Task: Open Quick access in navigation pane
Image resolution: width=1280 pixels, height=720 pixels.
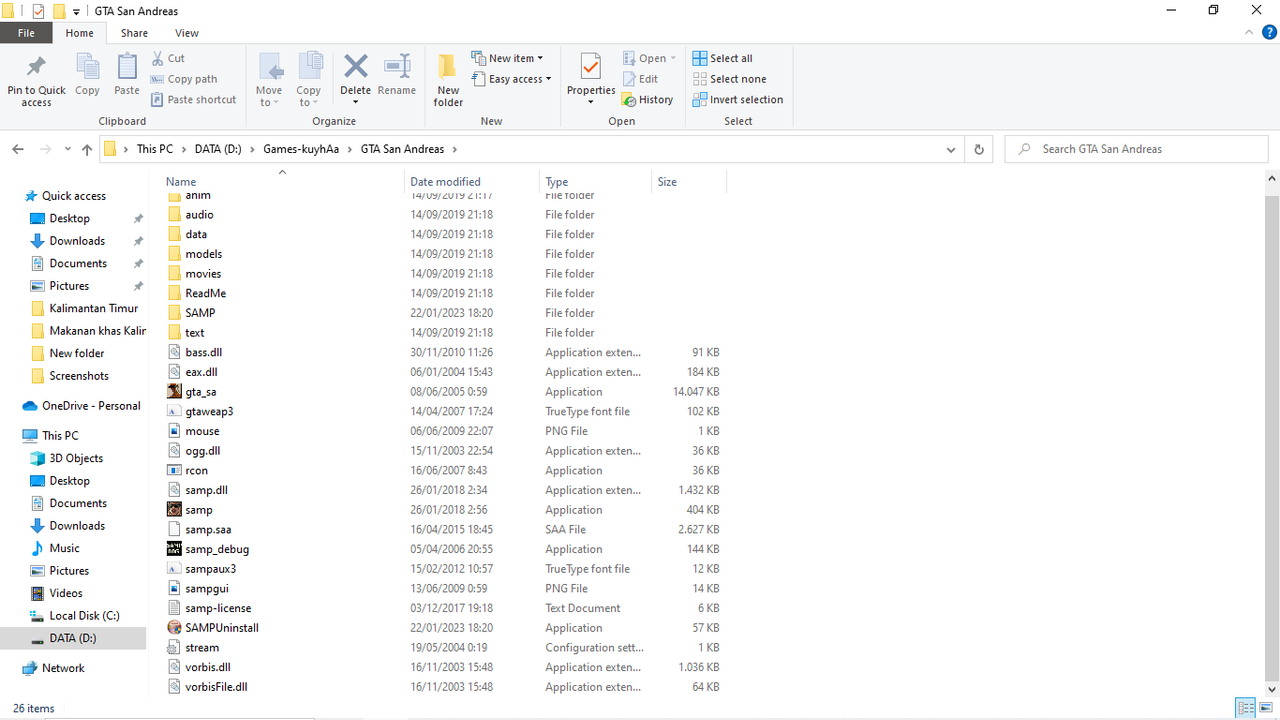Action: coord(73,196)
